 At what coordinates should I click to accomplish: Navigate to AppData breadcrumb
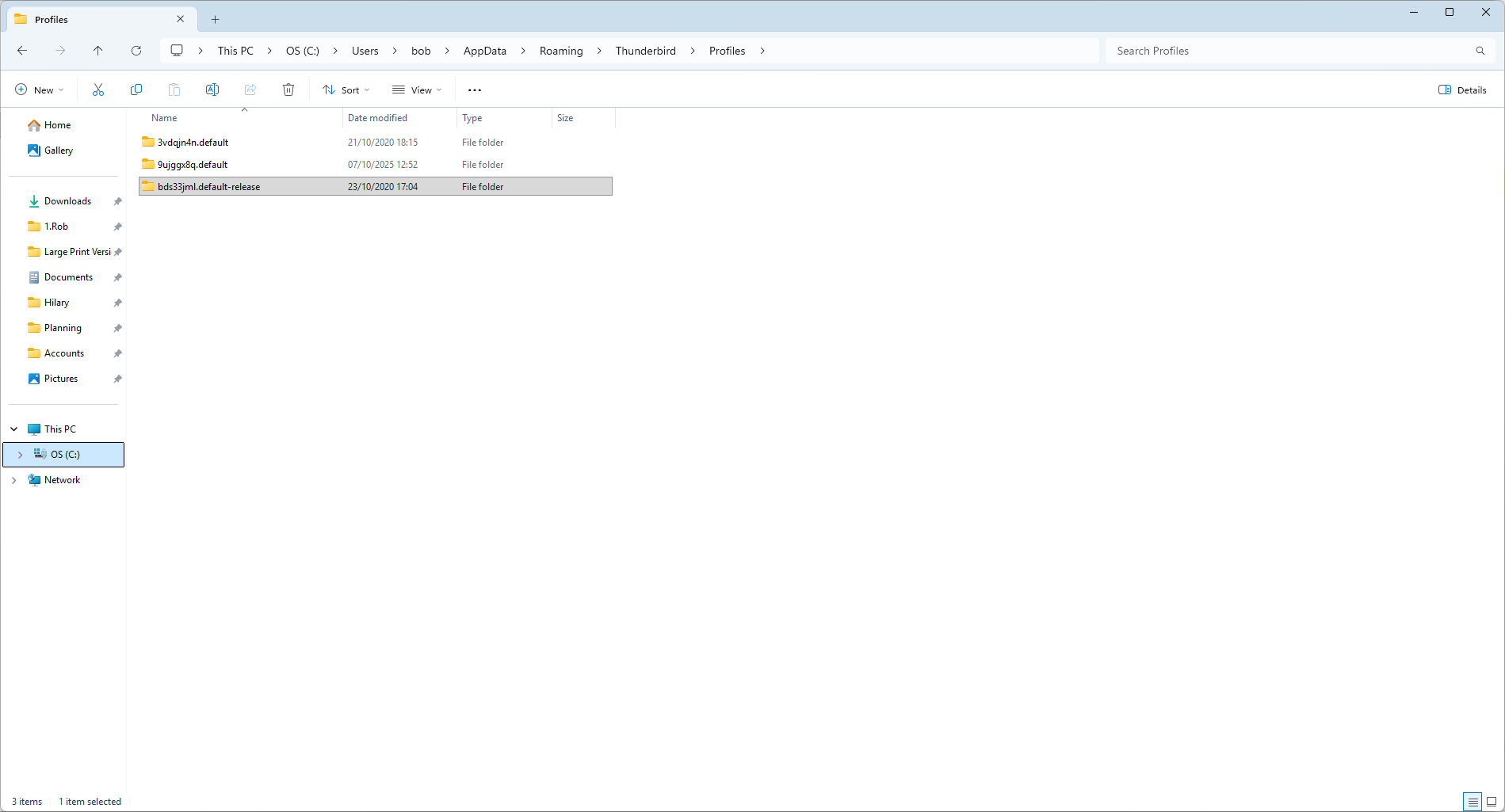[x=485, y=51]
